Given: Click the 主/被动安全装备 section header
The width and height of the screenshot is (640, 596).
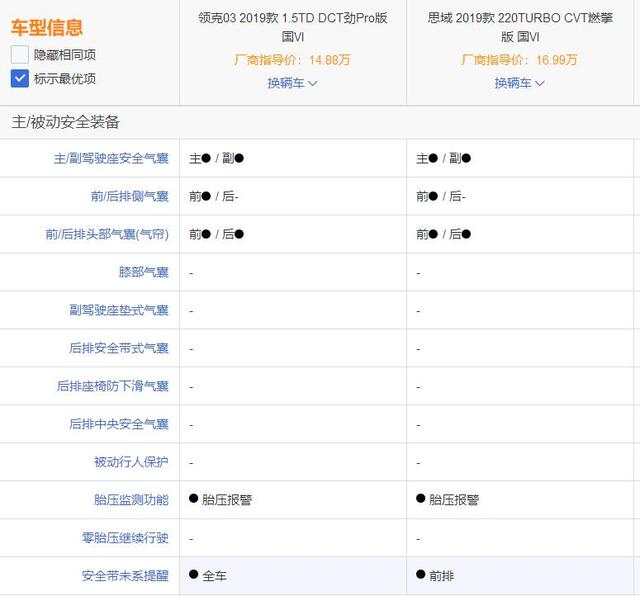Looking at the screenshot, I should (65, 122).
